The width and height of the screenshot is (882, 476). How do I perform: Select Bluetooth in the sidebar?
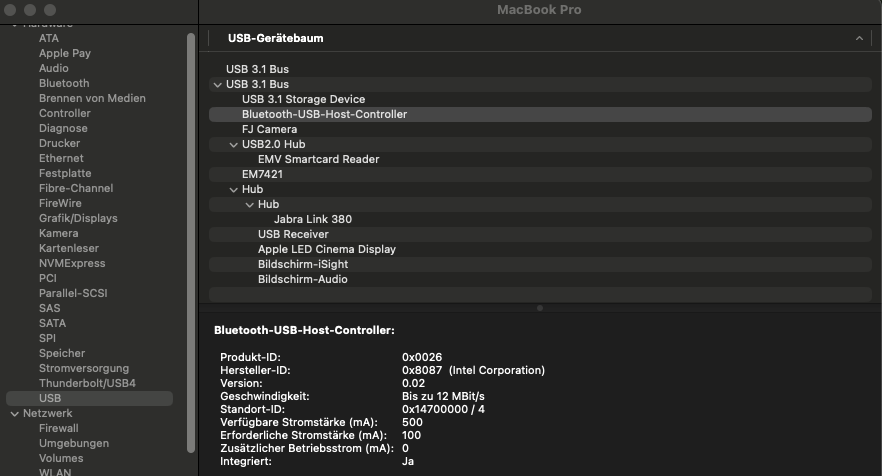click(x=64, y=83)
